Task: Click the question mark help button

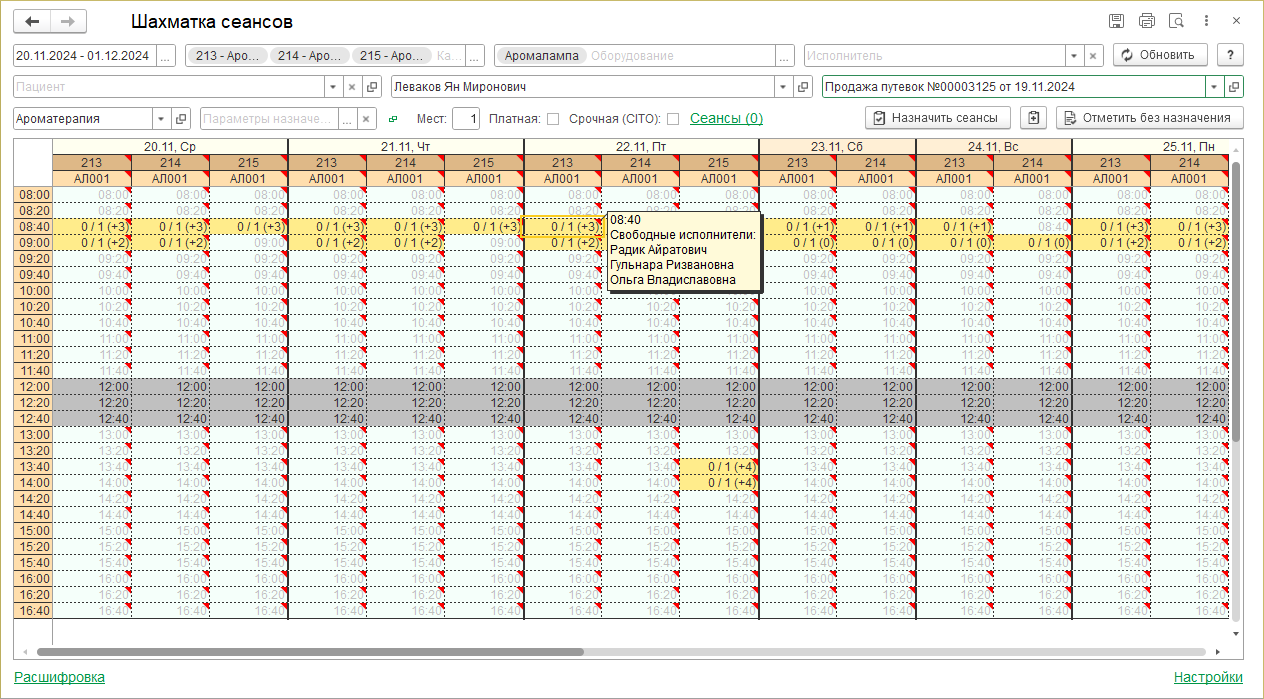Action: (1230, 55)
